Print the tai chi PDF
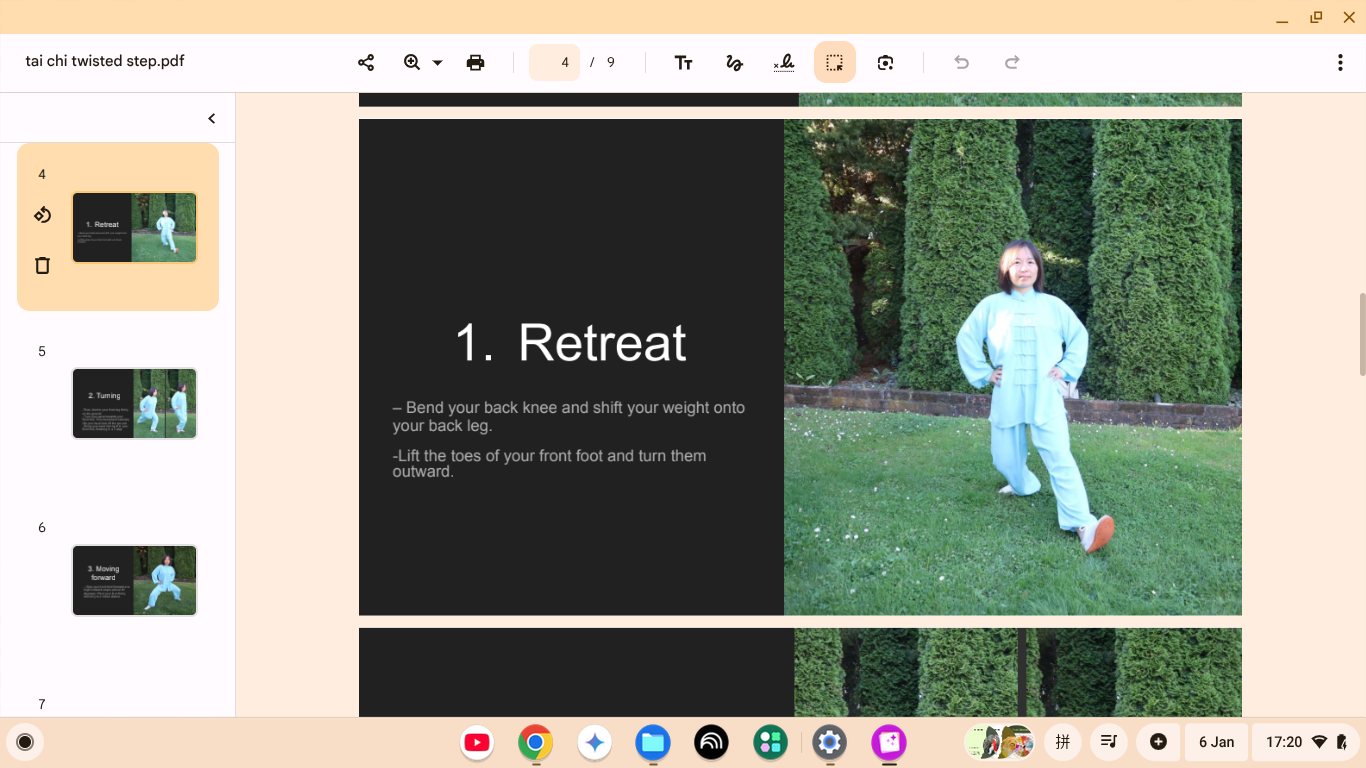 click(475, 61)
